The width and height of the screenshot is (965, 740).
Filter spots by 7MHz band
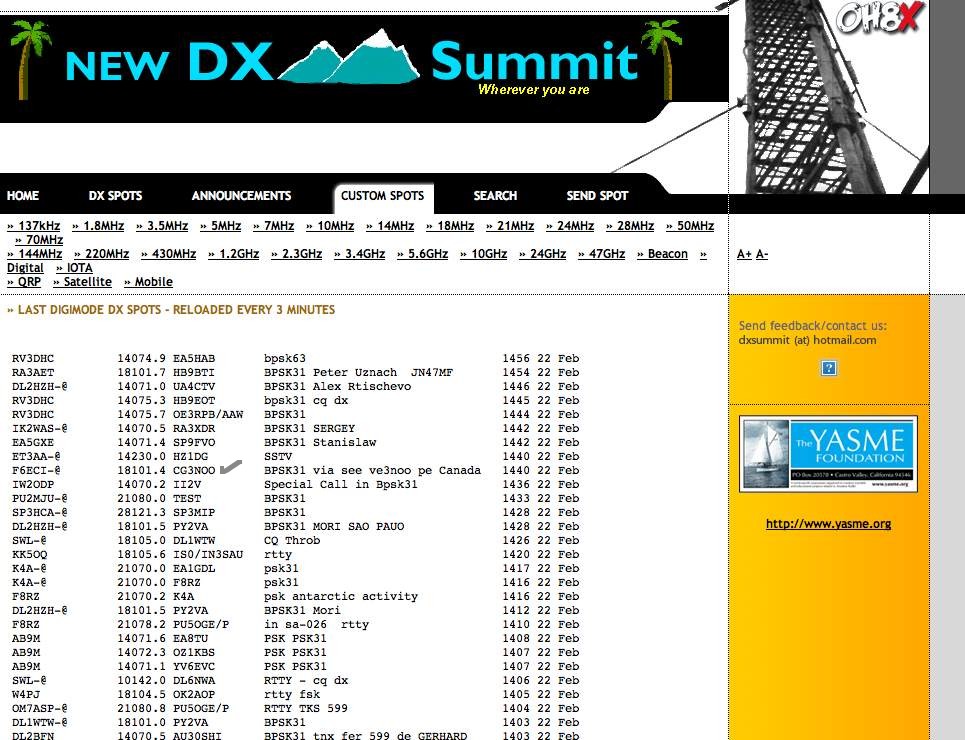coord(273,226)
